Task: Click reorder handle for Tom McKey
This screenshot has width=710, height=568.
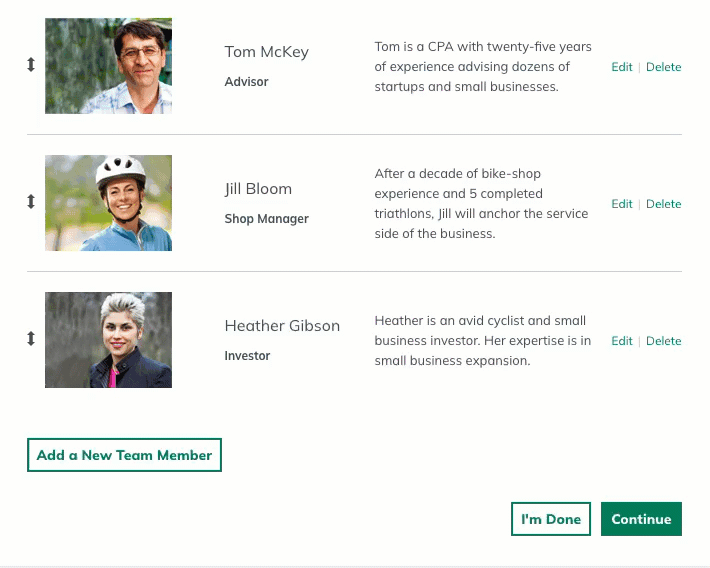Action: pos(31,65)
